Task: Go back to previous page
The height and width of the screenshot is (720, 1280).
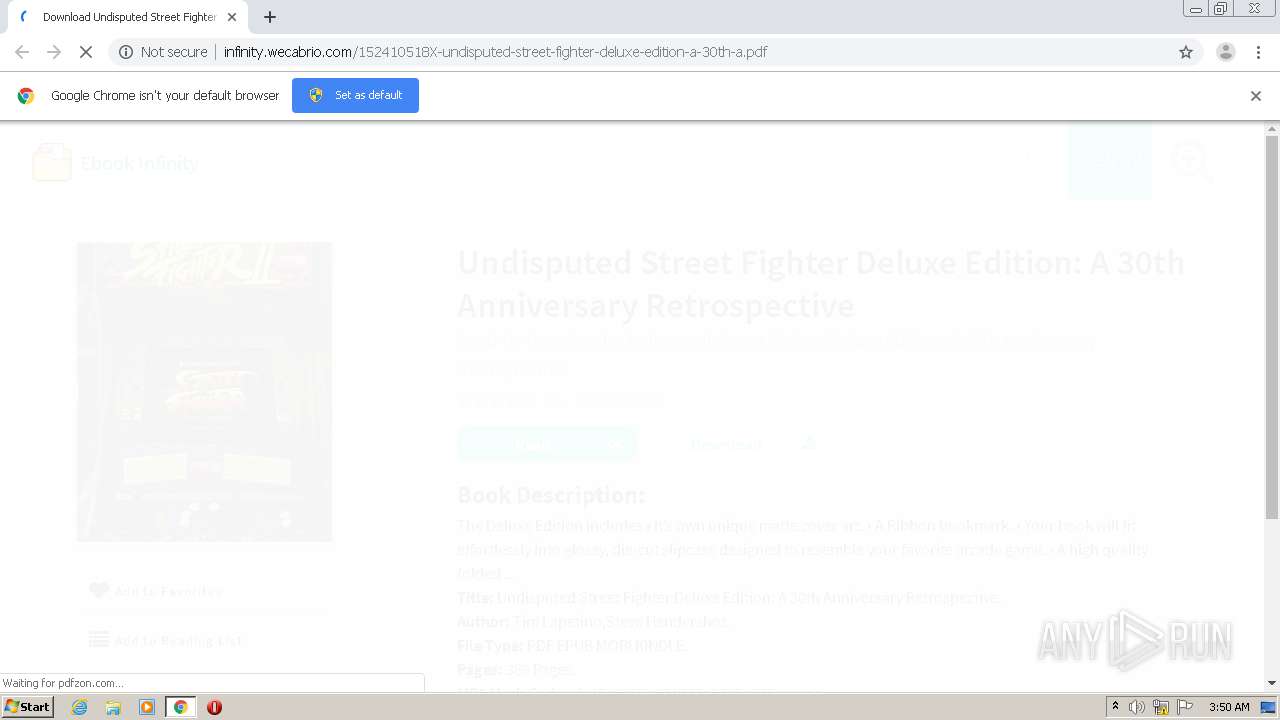Action: [22, 52]
